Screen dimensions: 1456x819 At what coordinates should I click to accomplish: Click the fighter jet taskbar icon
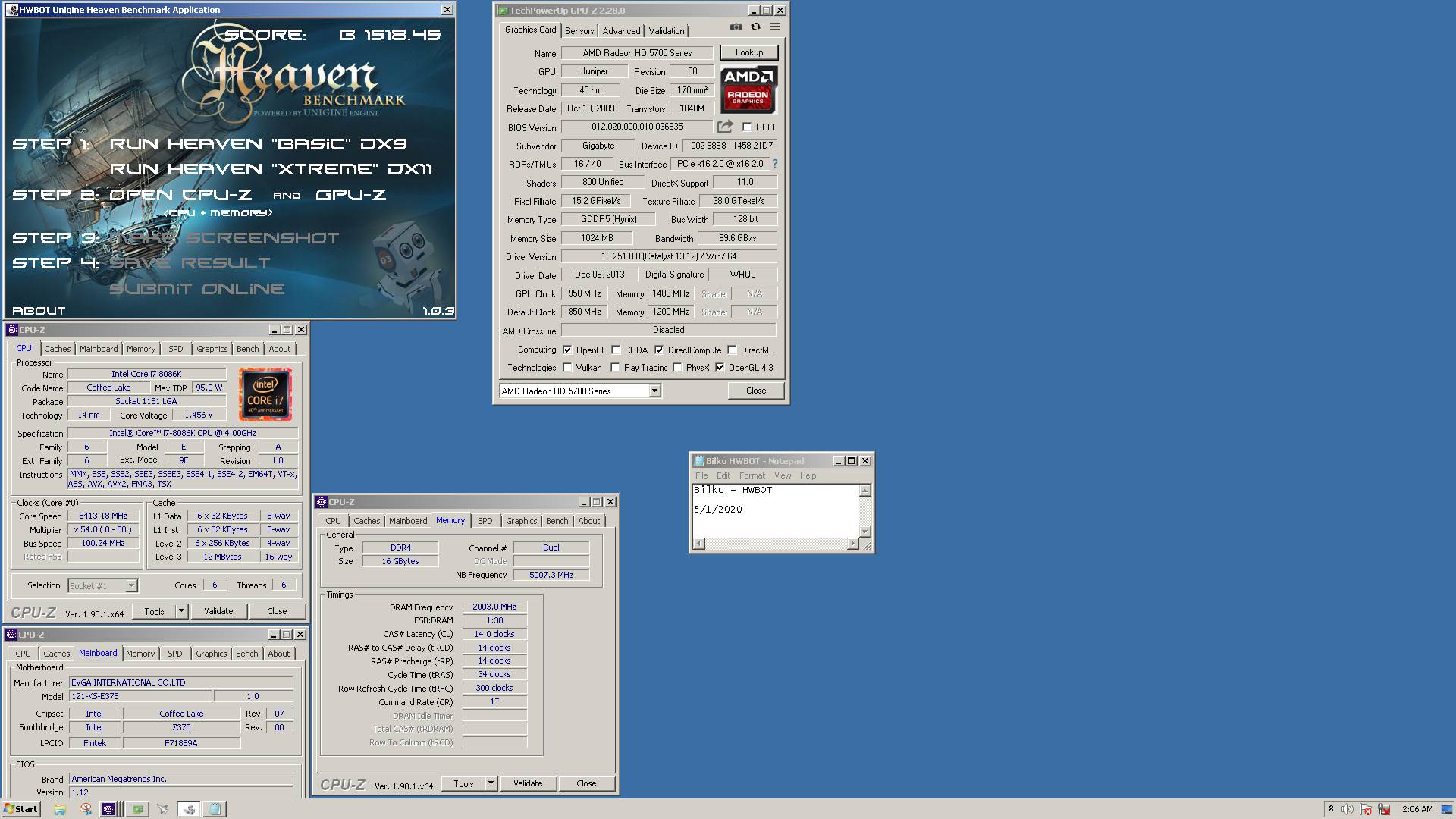click(x=163, y=809)
